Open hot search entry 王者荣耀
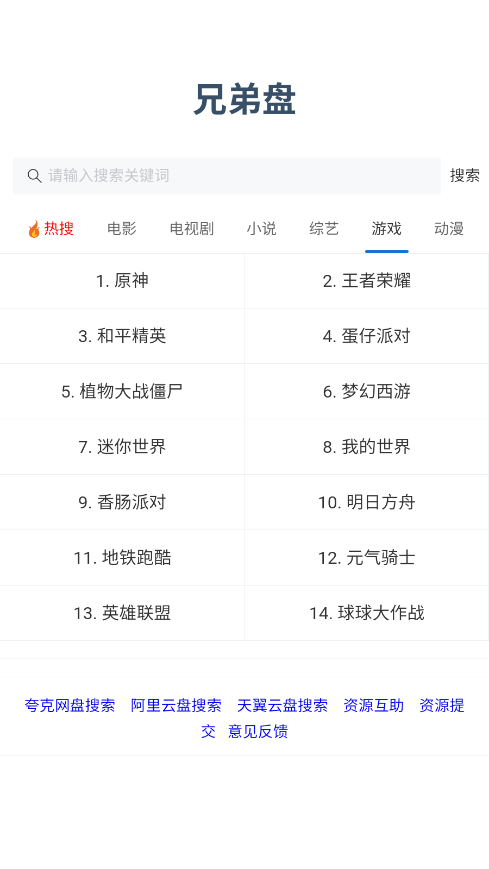489x869 pixels. pyautogui.click(x=366, y=281)
